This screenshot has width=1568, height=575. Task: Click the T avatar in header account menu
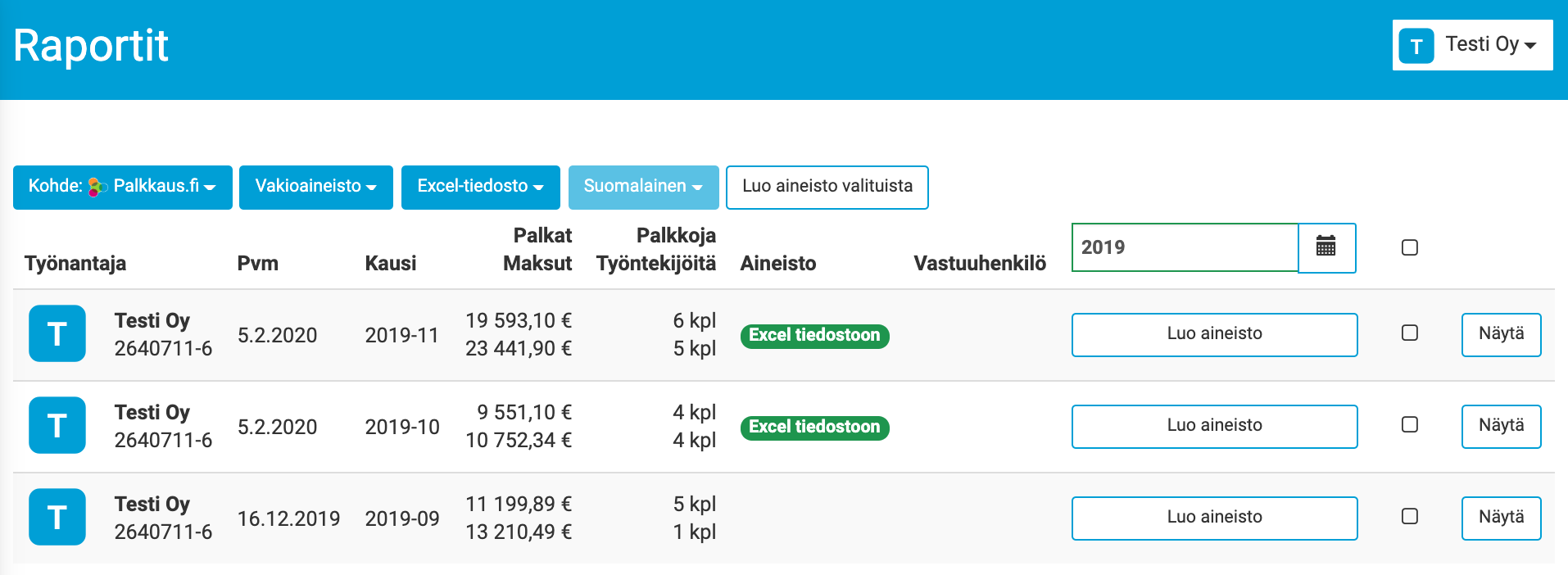click(1416, 46)
